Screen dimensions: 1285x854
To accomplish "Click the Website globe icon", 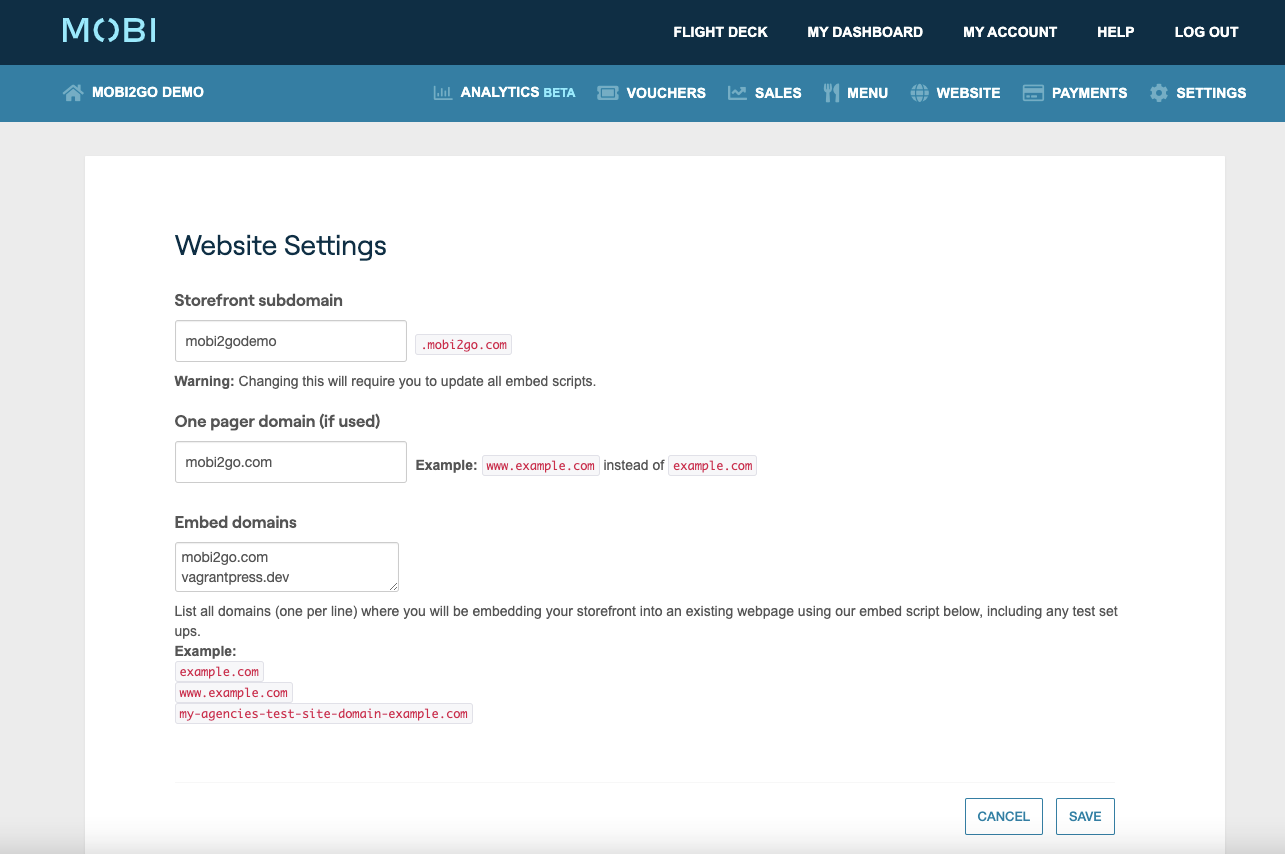I will [920, 93].
